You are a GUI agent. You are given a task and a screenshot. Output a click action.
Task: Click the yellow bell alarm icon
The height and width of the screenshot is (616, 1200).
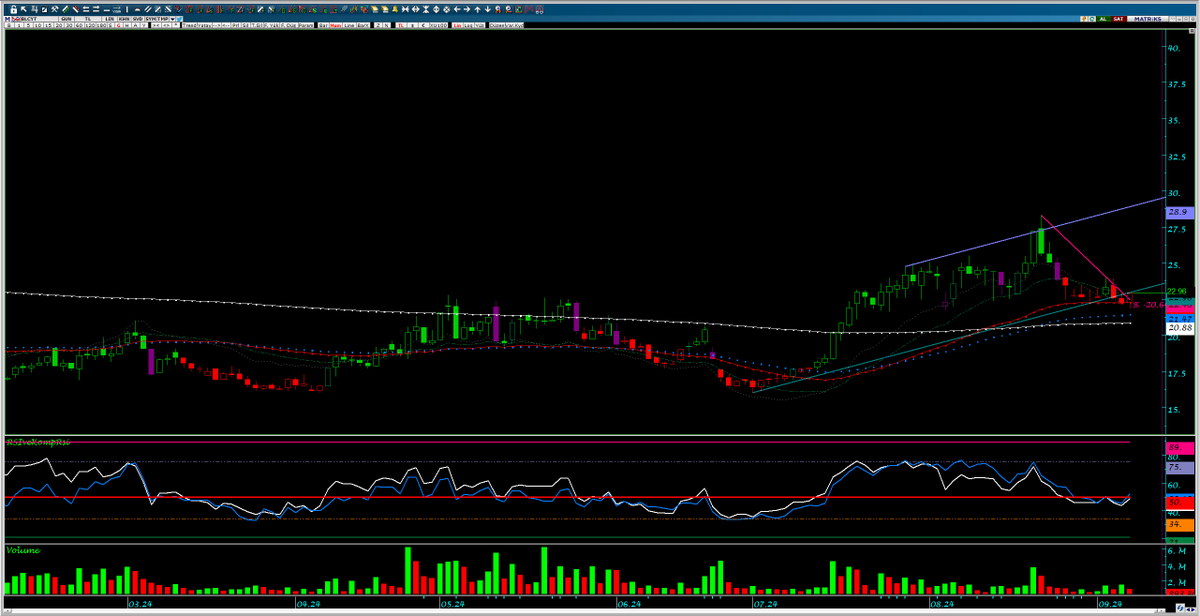[395, 9]
